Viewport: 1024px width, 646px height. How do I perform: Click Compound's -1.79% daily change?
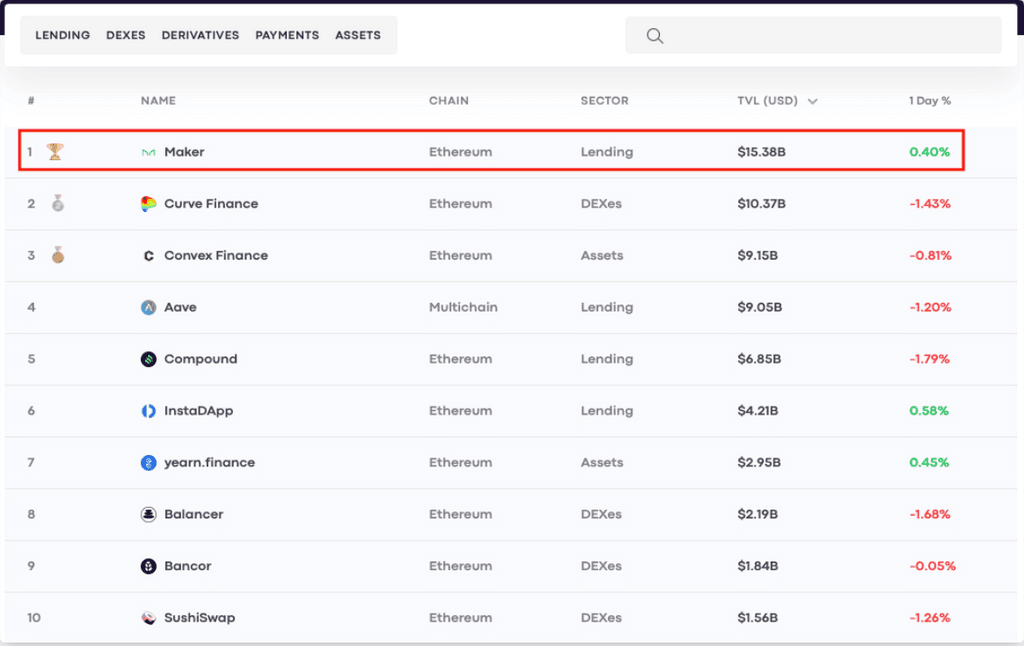tap(929, 359)
